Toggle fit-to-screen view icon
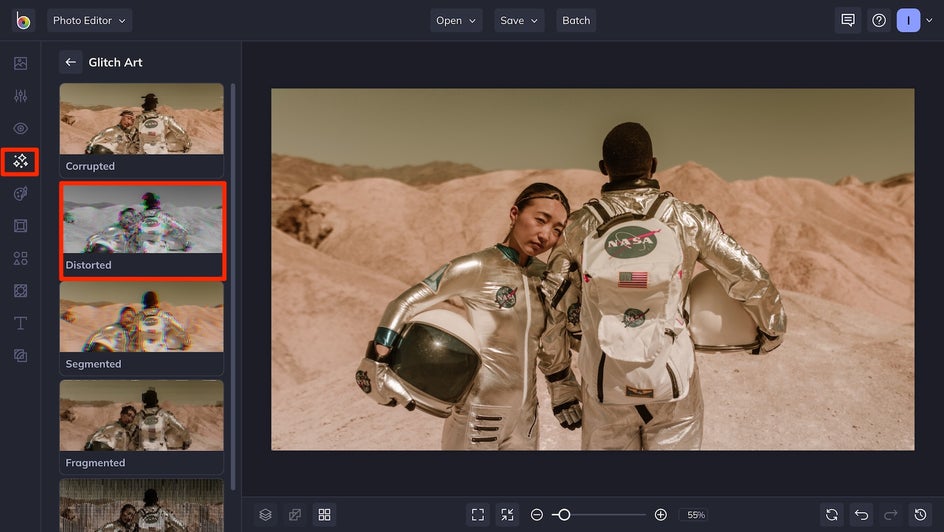 coord(478,514)
